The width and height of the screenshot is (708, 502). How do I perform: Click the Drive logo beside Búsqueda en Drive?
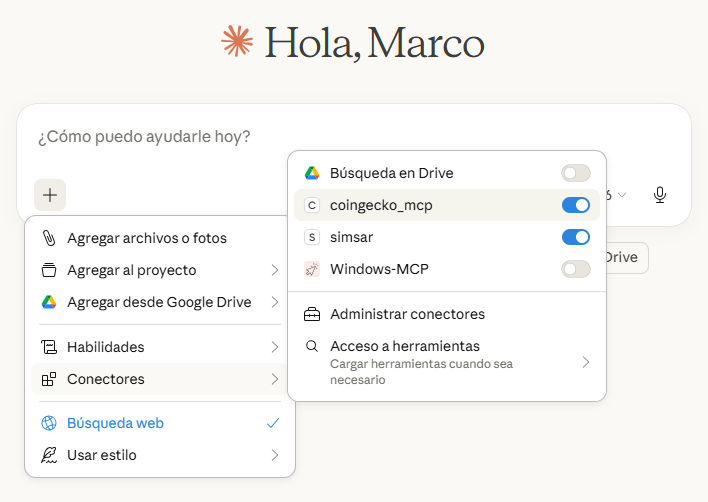[312, 173]
